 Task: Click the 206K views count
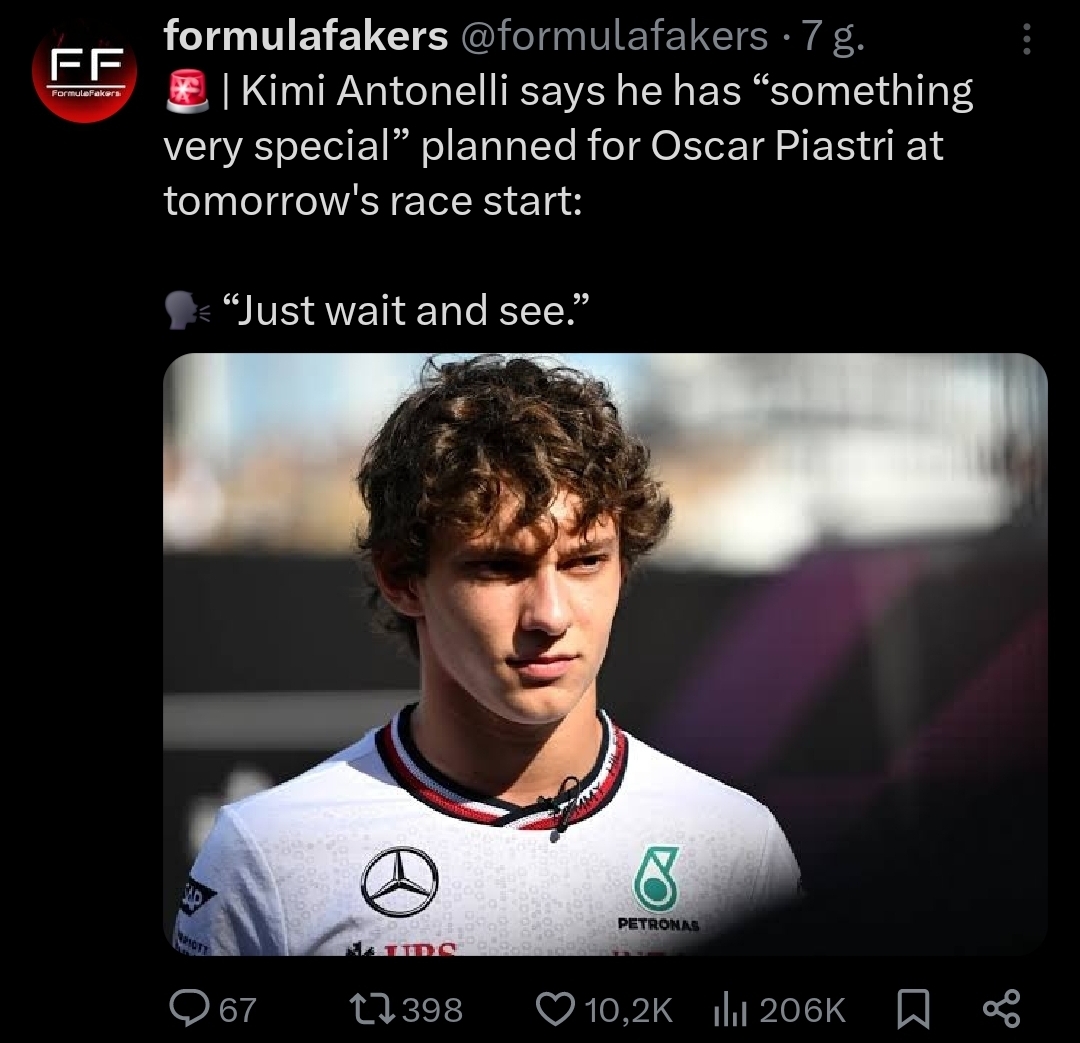802,1009
